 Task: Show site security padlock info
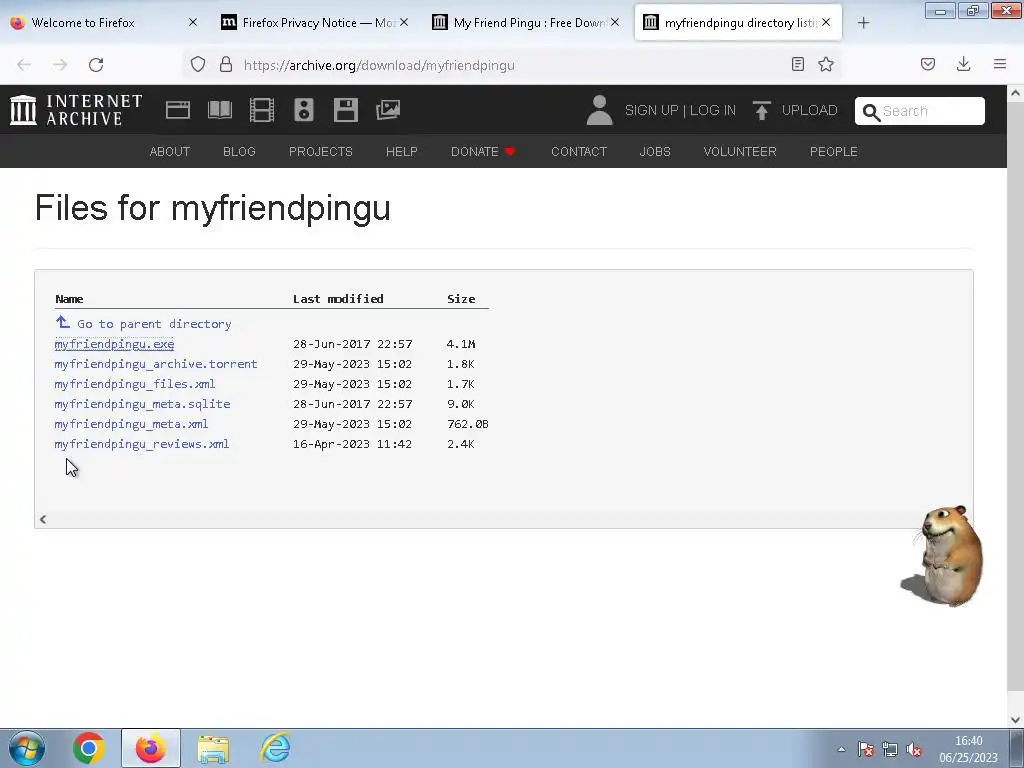tap(226, 65)
